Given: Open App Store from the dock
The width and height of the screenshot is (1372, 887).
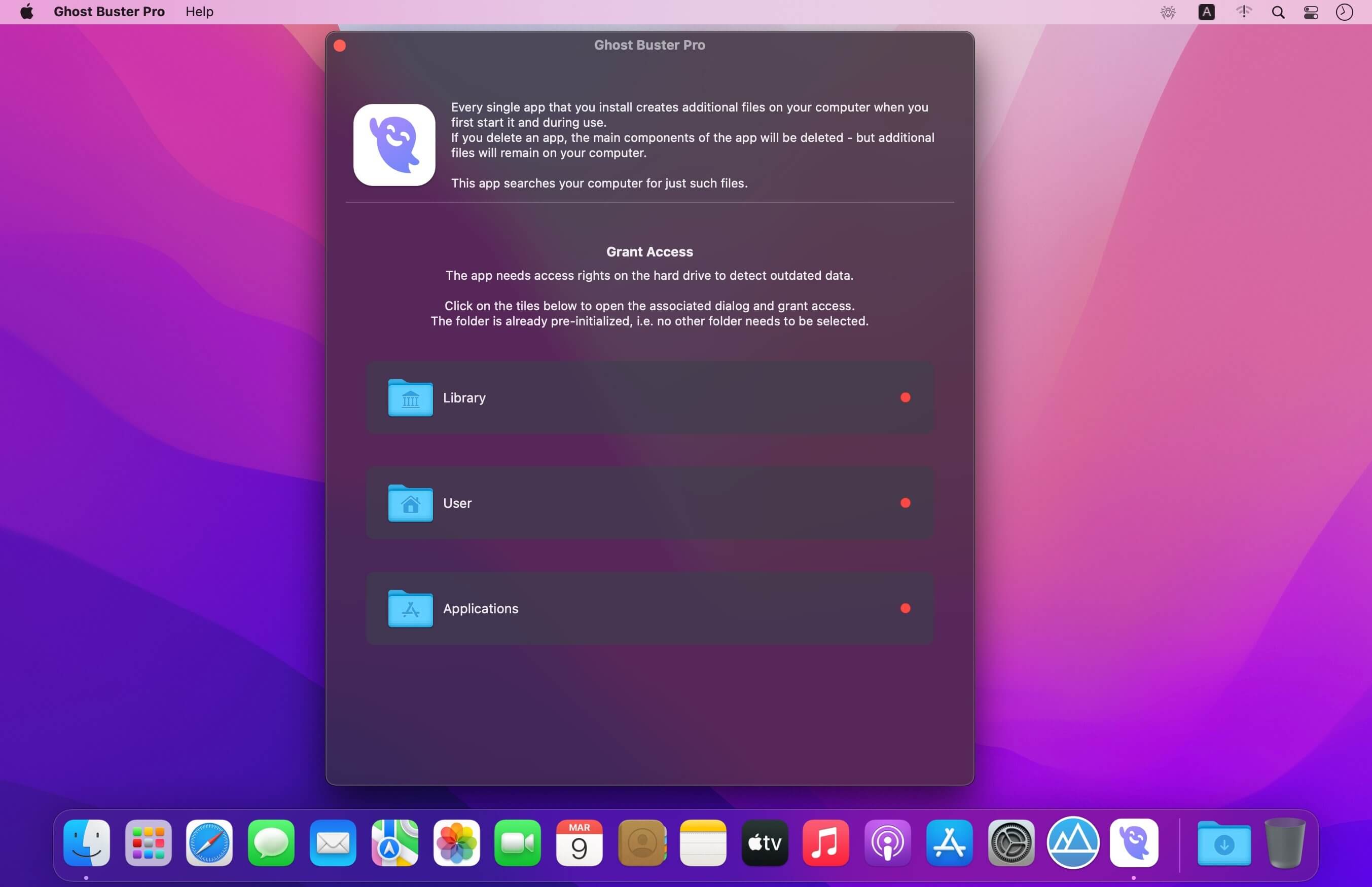Looking at the screenshot, I should pyautogui.click(x=949, y=842).
